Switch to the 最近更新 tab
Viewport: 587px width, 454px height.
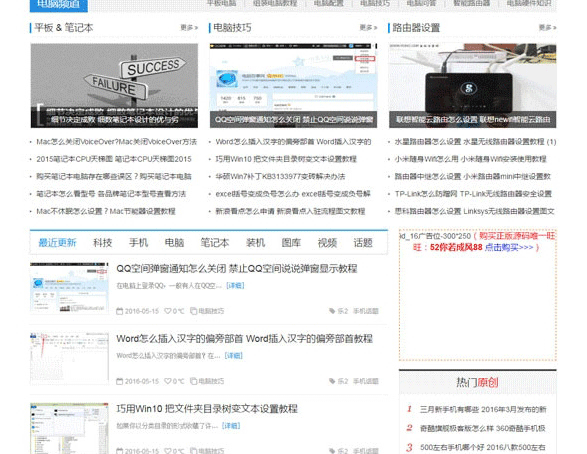click(x=58, y=243)
